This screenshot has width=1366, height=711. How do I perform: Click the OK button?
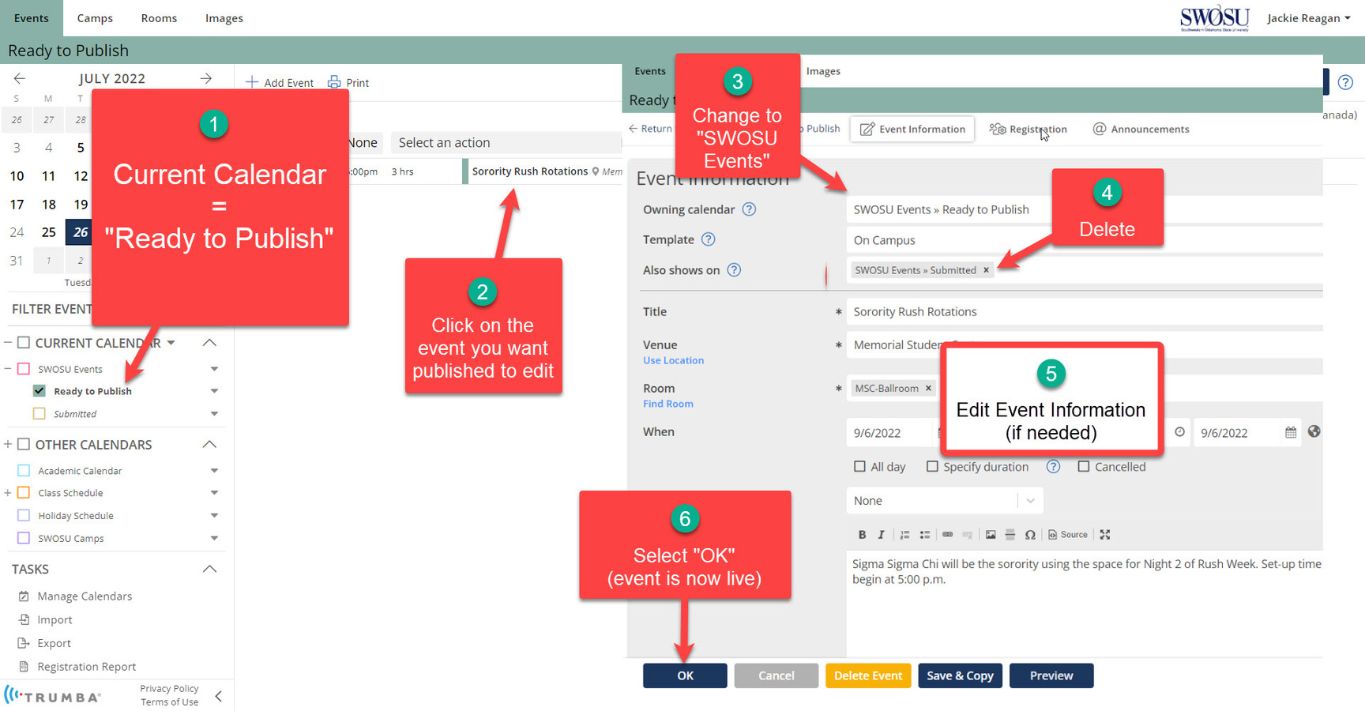pyautogui.click(x=685, y=676)
